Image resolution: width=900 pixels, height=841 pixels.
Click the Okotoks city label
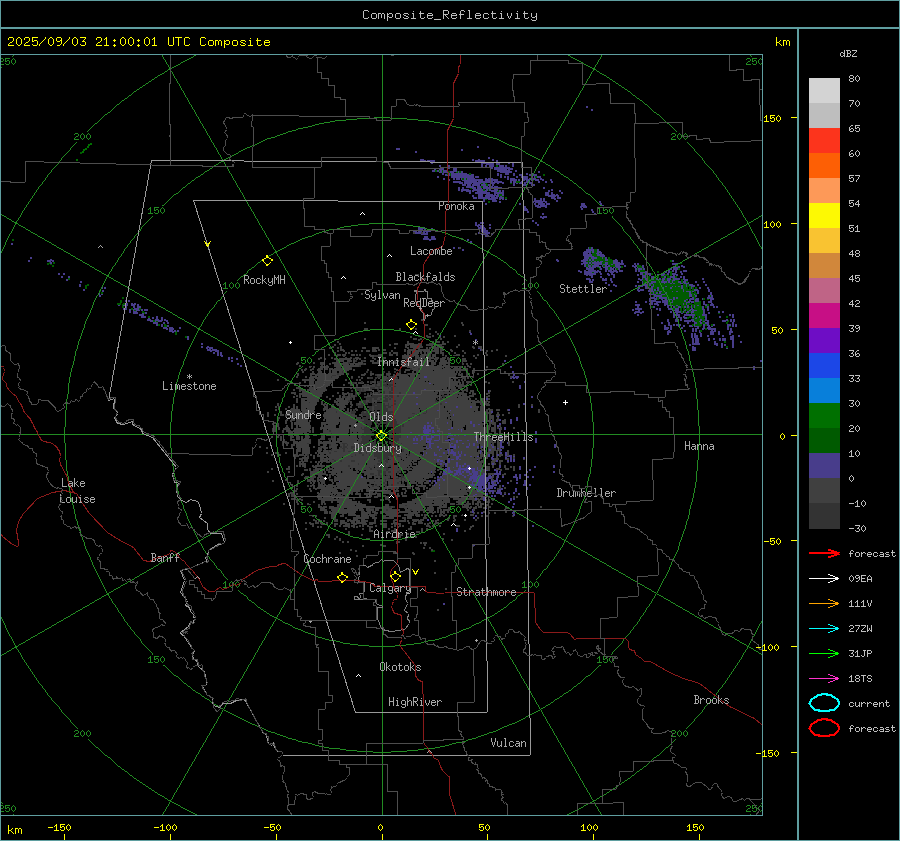(400, 667)
